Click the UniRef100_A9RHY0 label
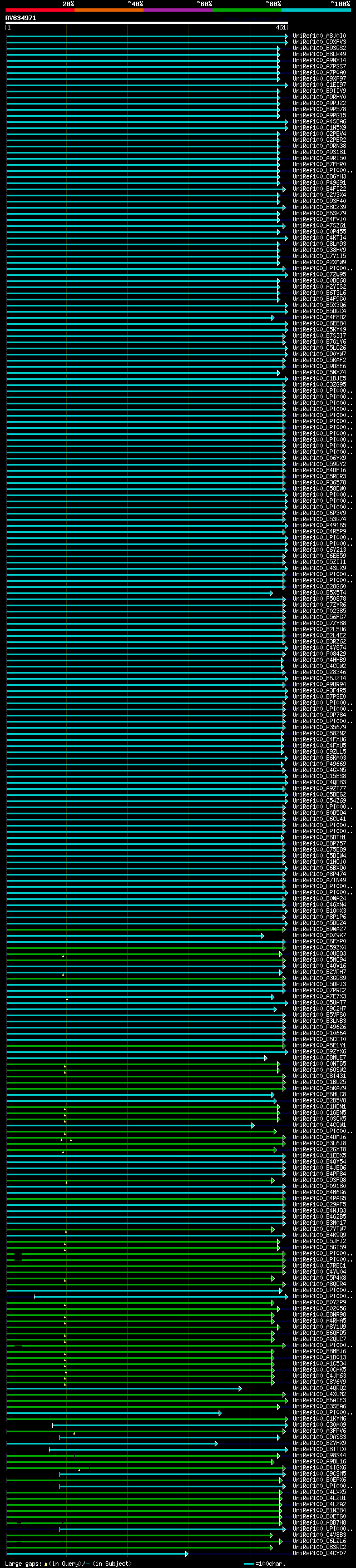 pyautogui.click(x=319, y=97)
